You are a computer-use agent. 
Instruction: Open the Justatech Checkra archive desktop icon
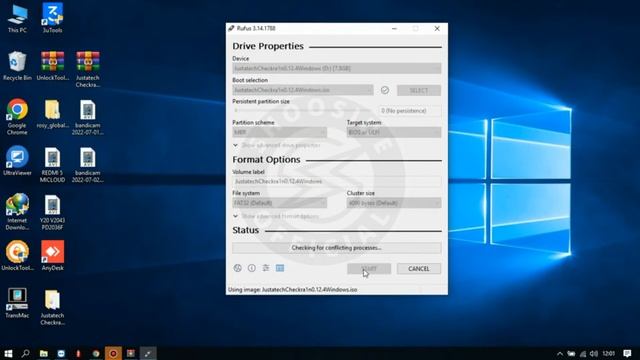87,69
